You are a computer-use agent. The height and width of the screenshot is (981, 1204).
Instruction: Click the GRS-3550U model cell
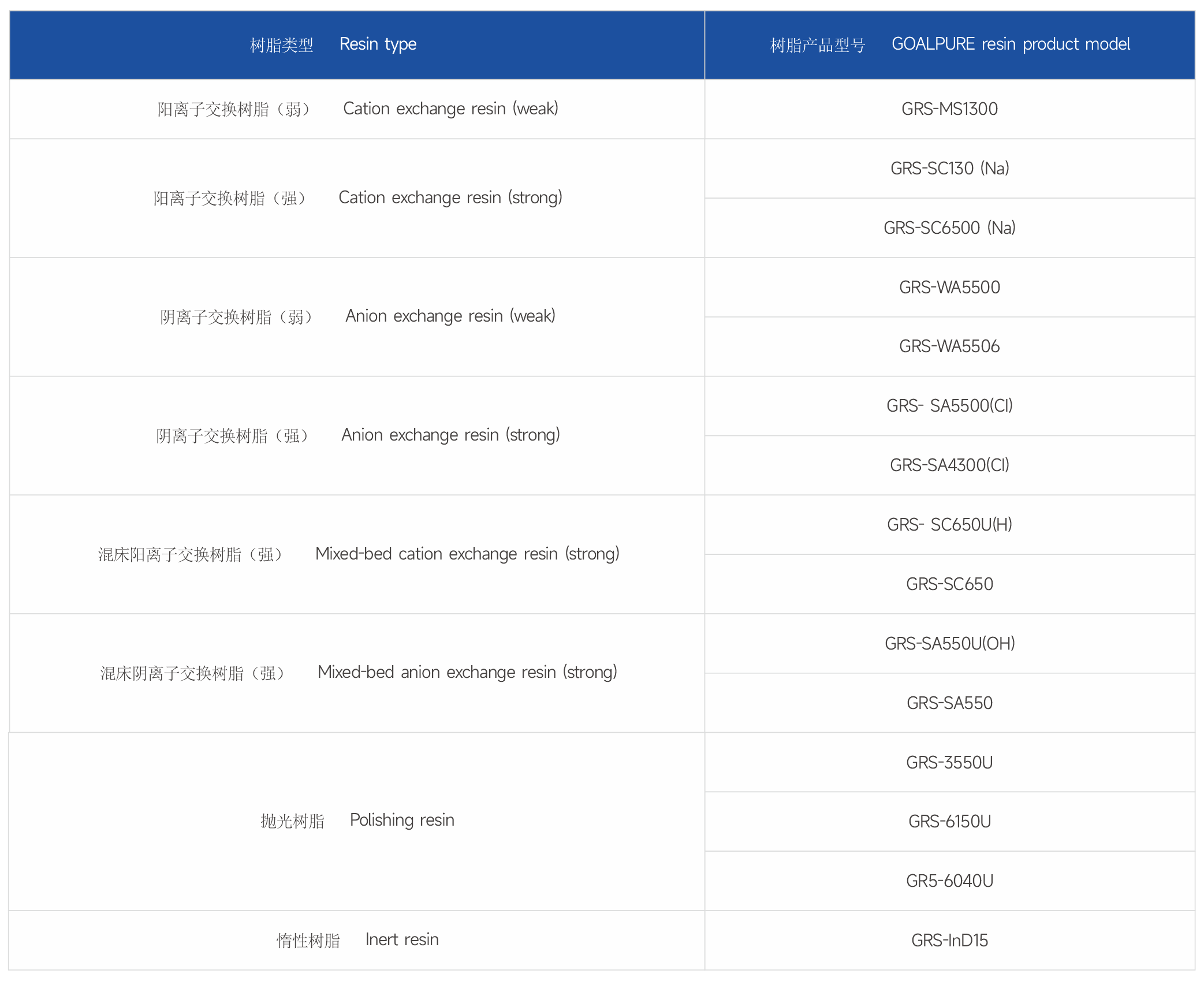(x=950, y=763)
